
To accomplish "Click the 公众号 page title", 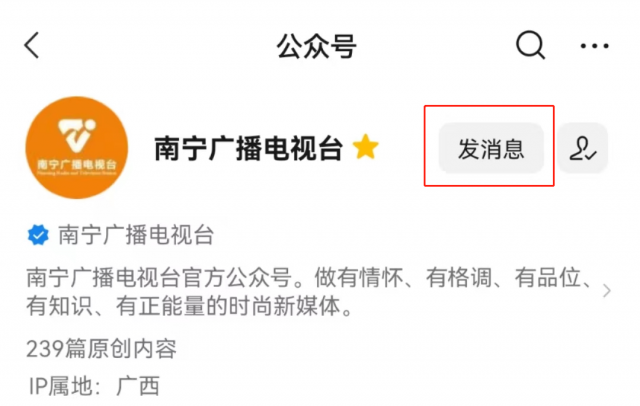I will [317, 46].
